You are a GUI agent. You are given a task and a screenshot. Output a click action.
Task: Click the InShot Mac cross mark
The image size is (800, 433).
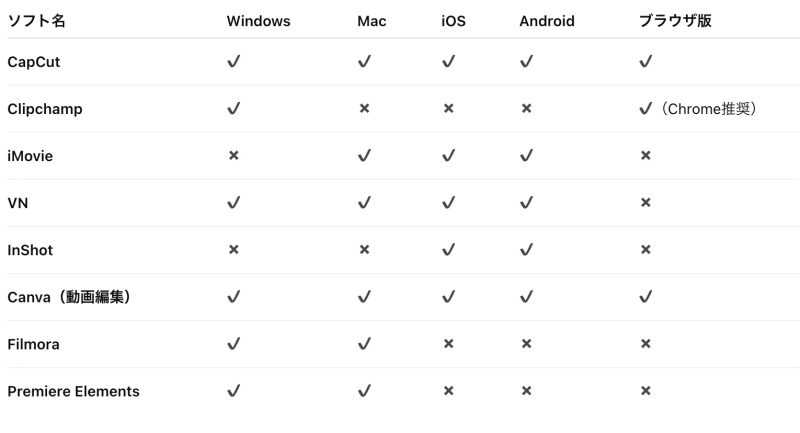coord(364,249)
